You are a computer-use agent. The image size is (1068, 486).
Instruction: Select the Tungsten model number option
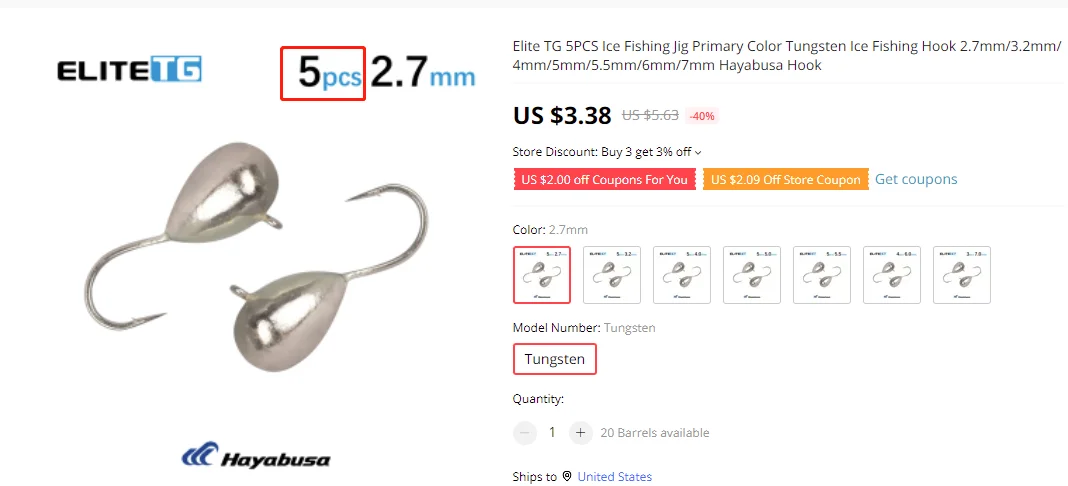pos(554,359)
